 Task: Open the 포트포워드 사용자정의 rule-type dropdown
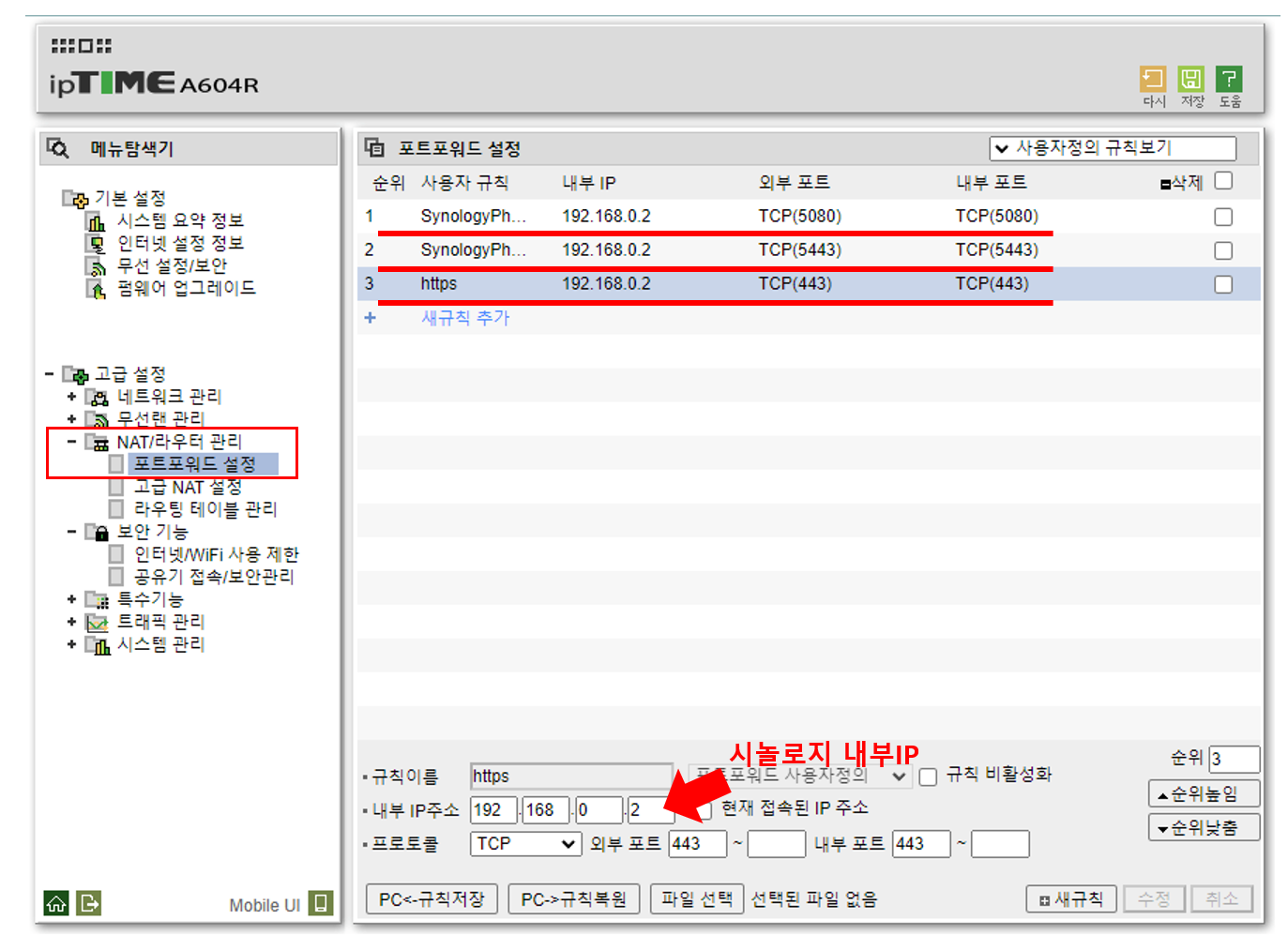click(x=800, y=776)
